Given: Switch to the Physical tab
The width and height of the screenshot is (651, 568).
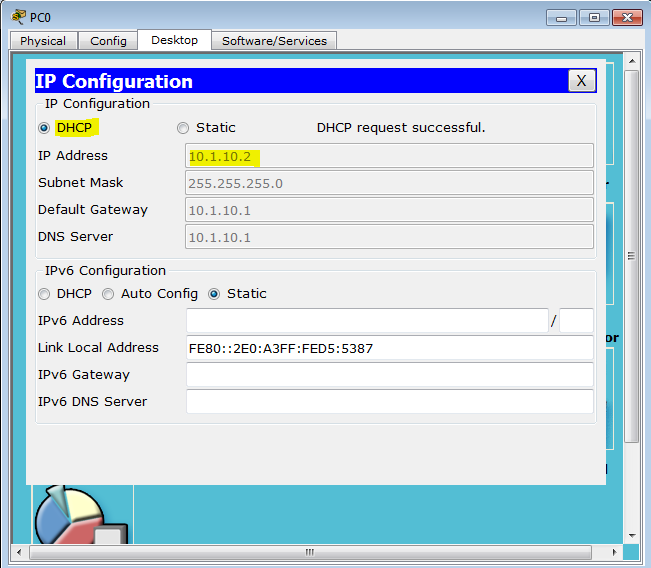Looking at the screenshot, I should (43, 41).
